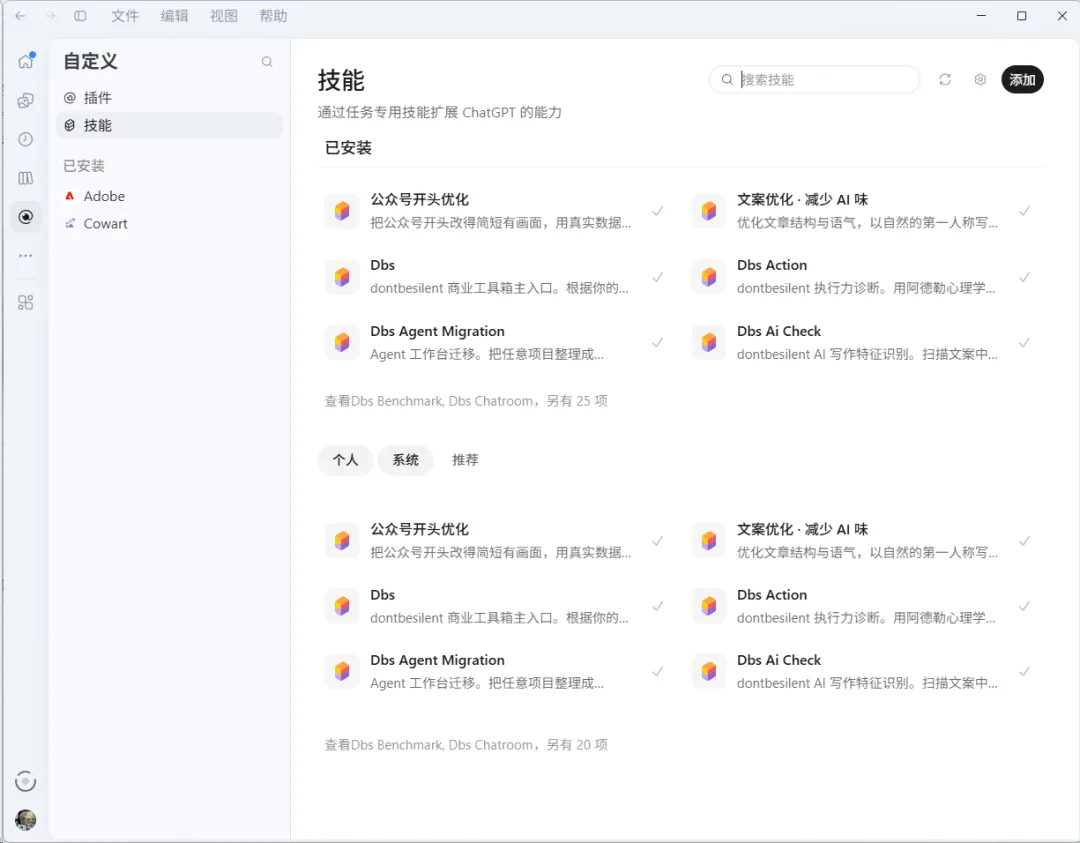1080x843 pixels.
Task: Click installed Dbs Action skill icon
Action: tap(709, 277)
